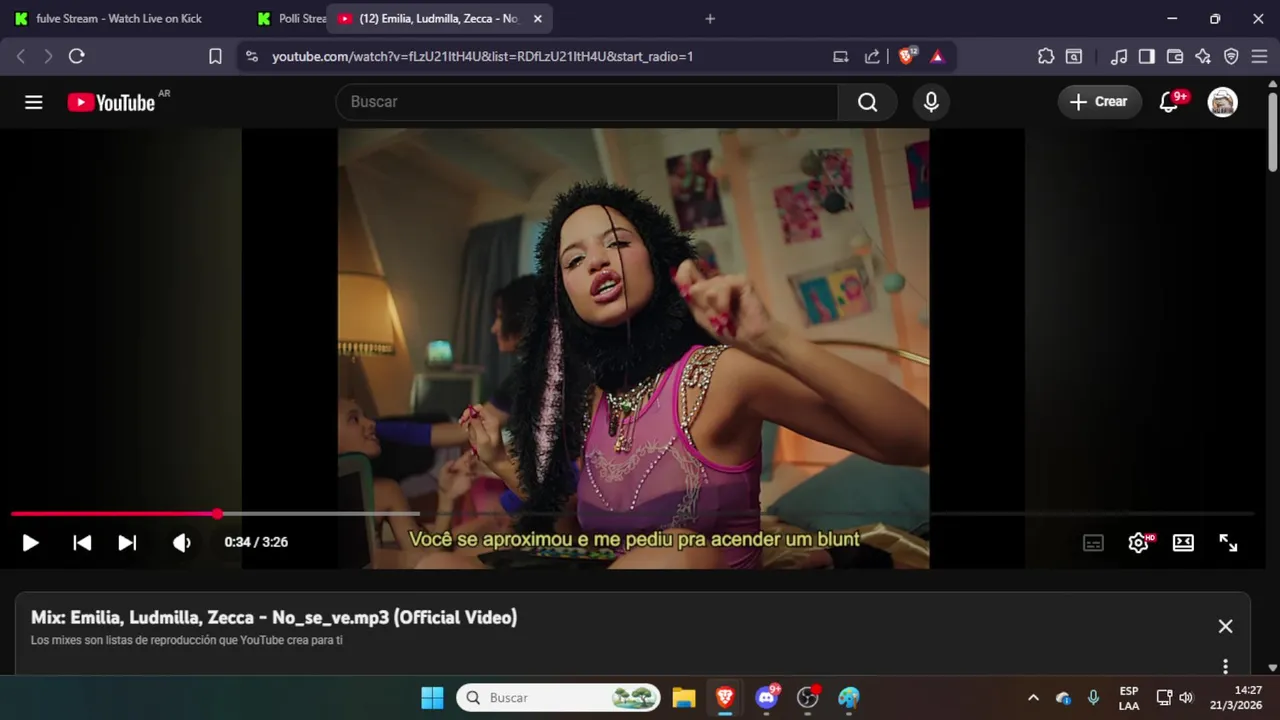Open the Brave playlist music note icon

[x=1119, y=57]
